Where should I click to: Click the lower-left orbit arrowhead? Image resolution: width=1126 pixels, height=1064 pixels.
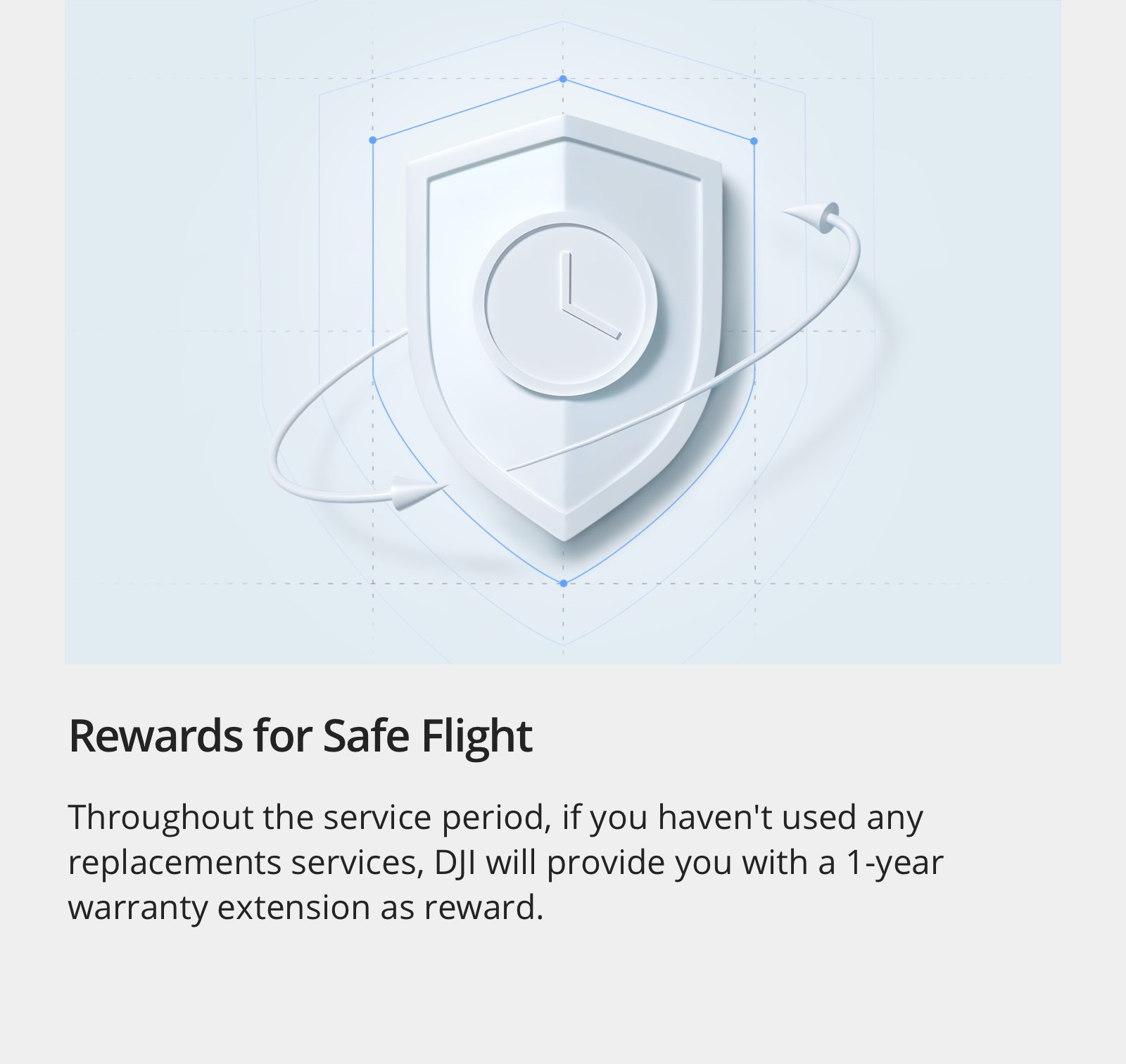pyautogui.click(x=414, y=490)
